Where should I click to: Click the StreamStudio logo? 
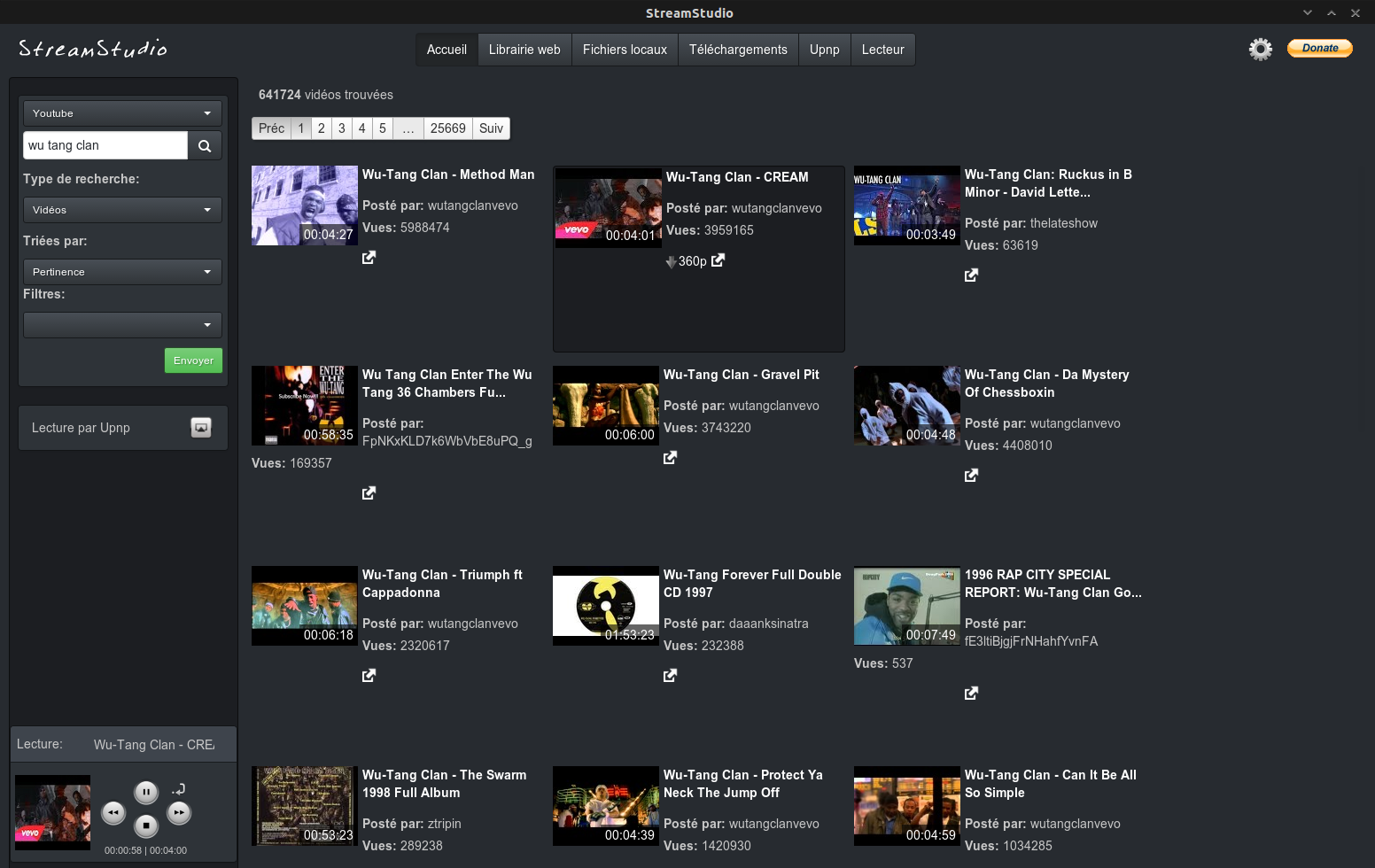click(93, 49)
